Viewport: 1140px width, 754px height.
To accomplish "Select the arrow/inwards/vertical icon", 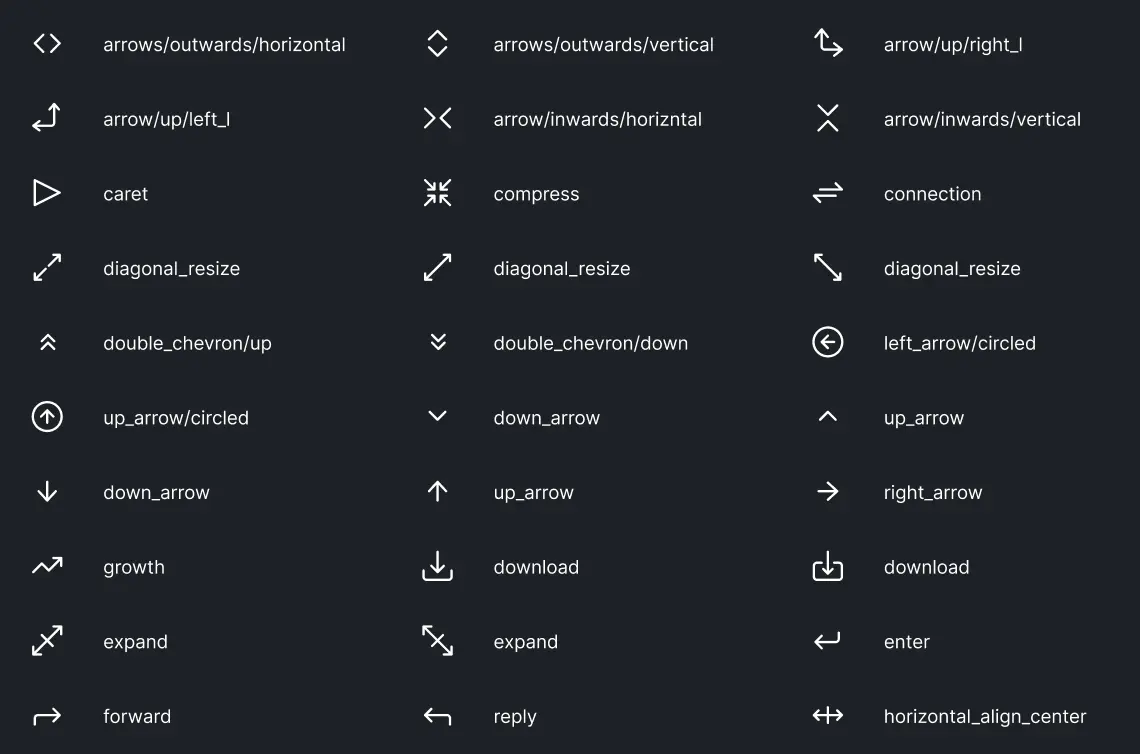I will click(x=828, y=118).
